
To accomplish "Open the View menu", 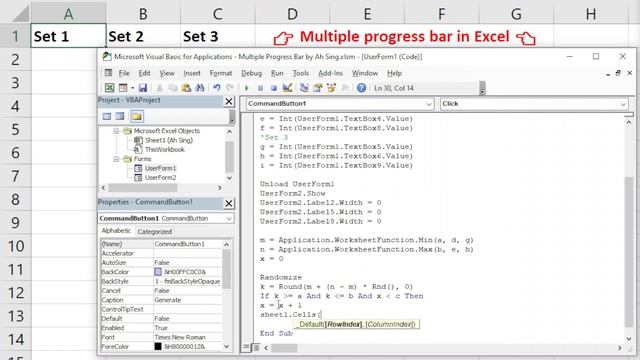I will pos(167,73).
